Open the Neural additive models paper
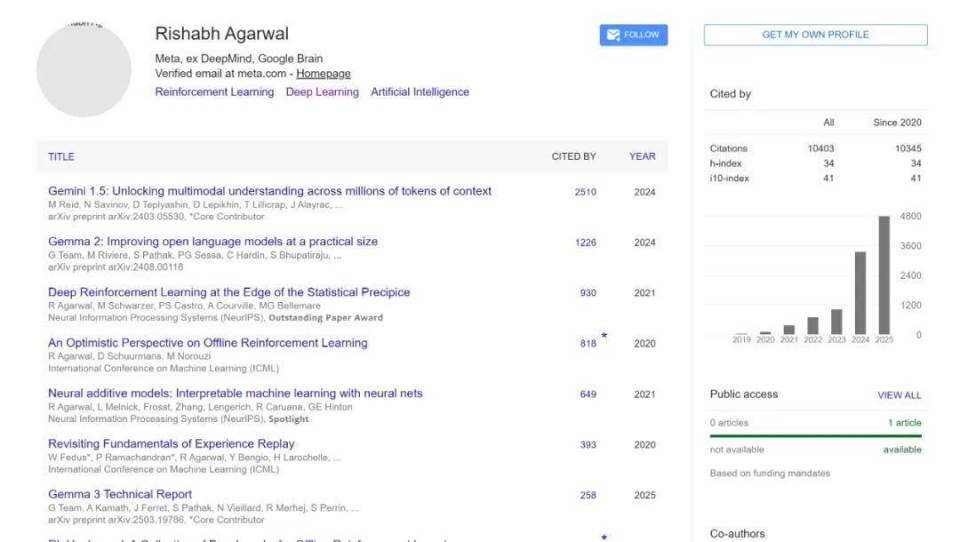 (235, 394)
